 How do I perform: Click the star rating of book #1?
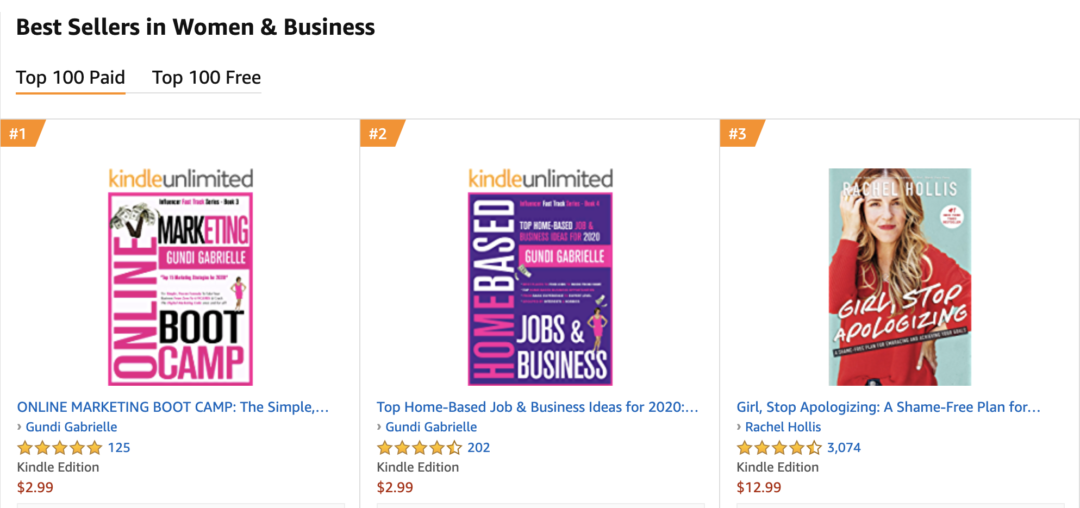pyautogui.click(x=59, y=448)
